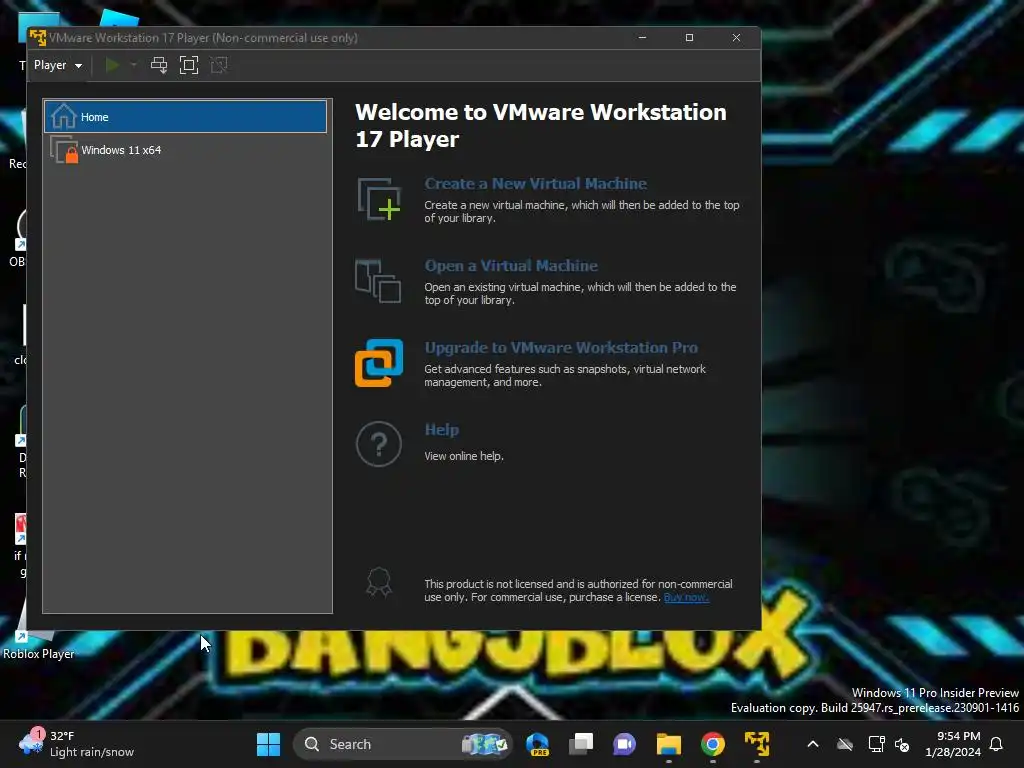Click the question mark help icon
The image size is (1024, 768).
click(x=379, y=444)
